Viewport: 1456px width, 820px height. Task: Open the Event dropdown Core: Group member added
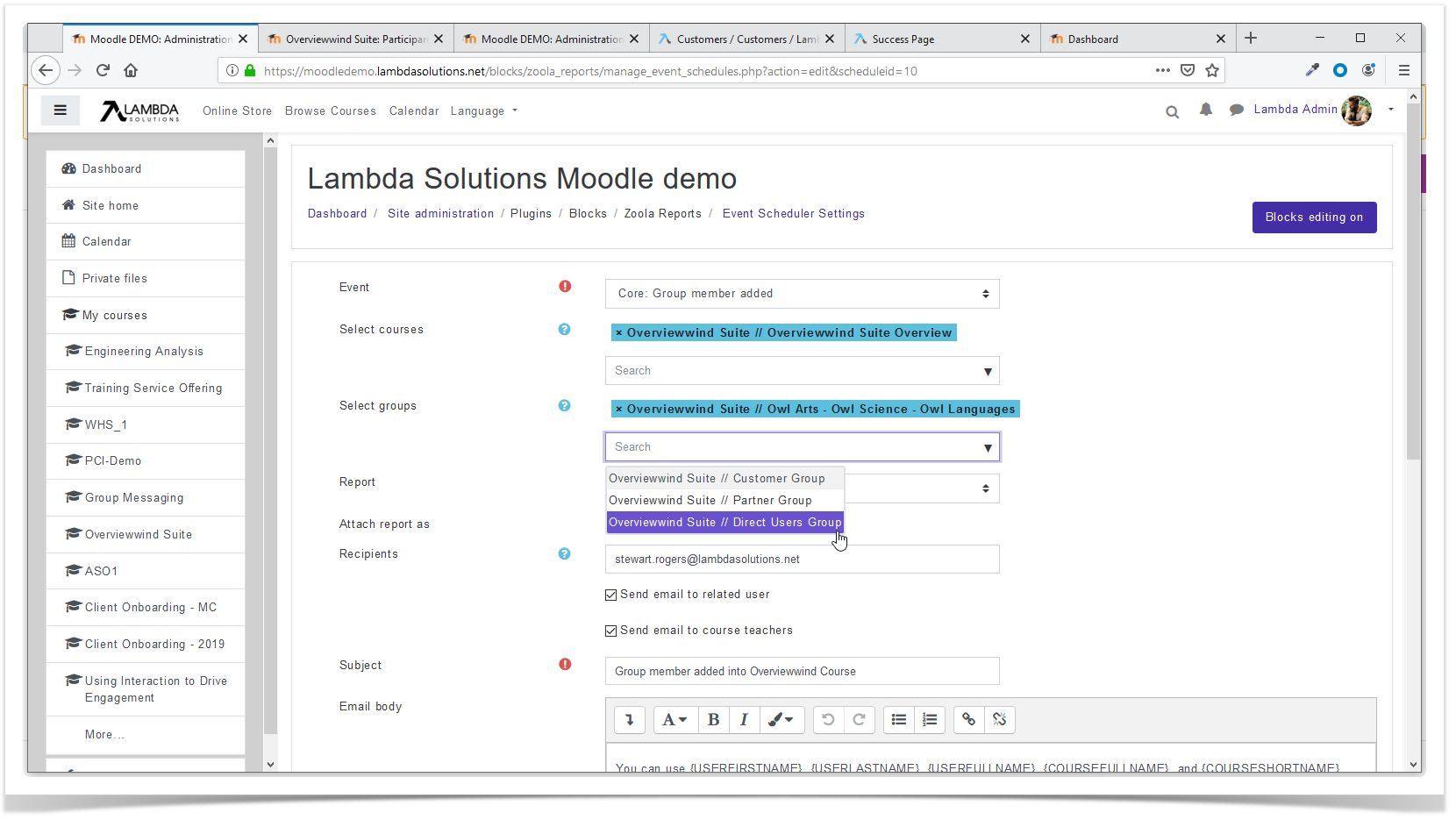click(x=802, y=294)
